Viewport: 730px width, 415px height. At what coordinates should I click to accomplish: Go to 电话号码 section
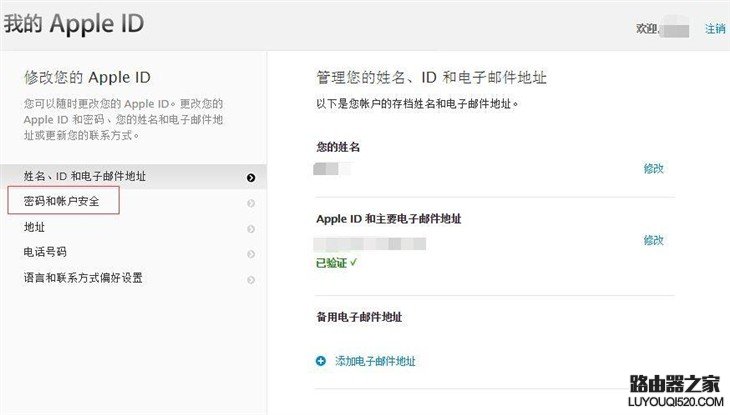pyautogui.click(x=45, y=252)
